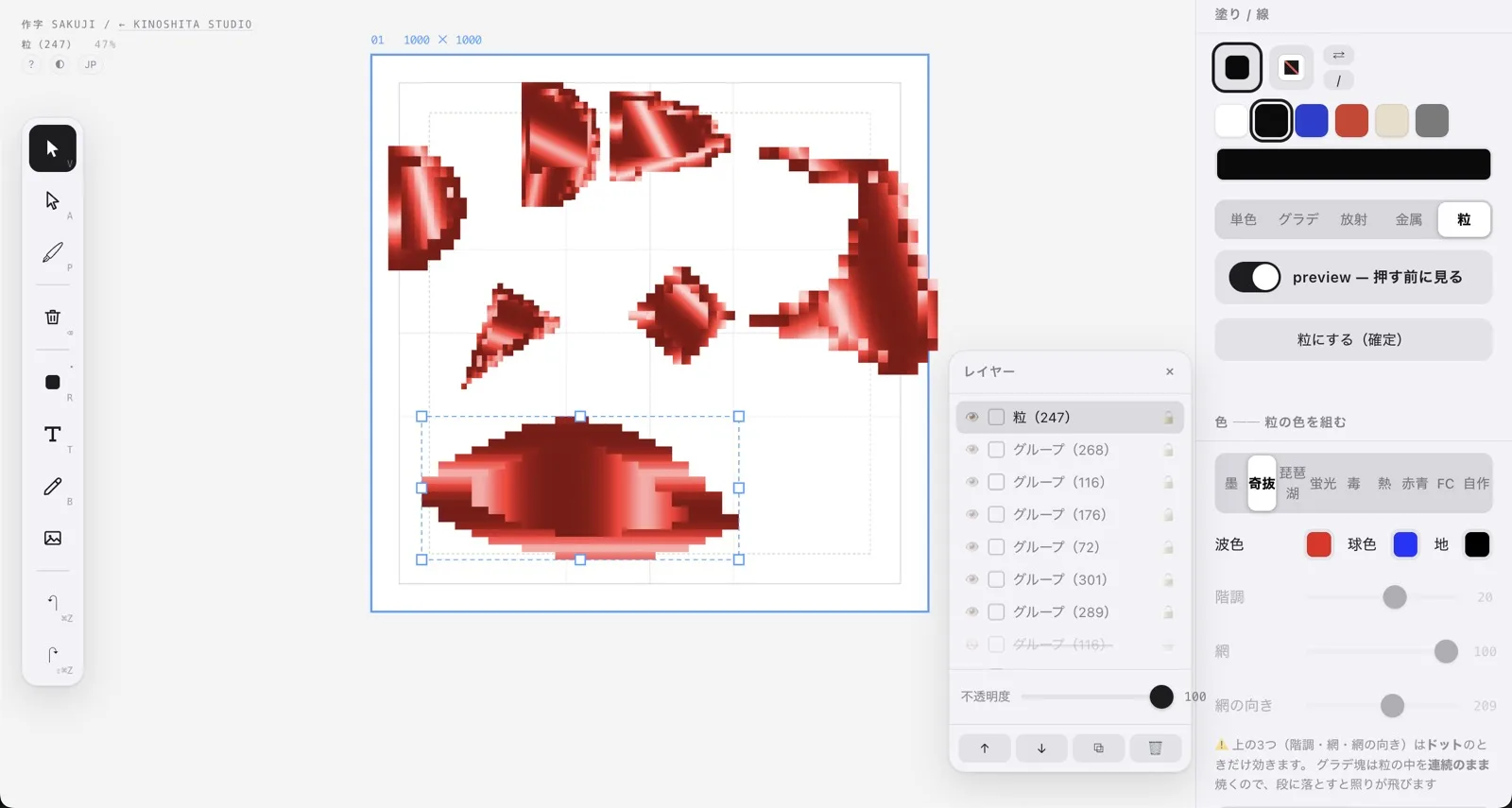Toggle dark mode half-circle icon
Image resolution: width=1512 pixels, height=808 pixels.
click(60, 64)
